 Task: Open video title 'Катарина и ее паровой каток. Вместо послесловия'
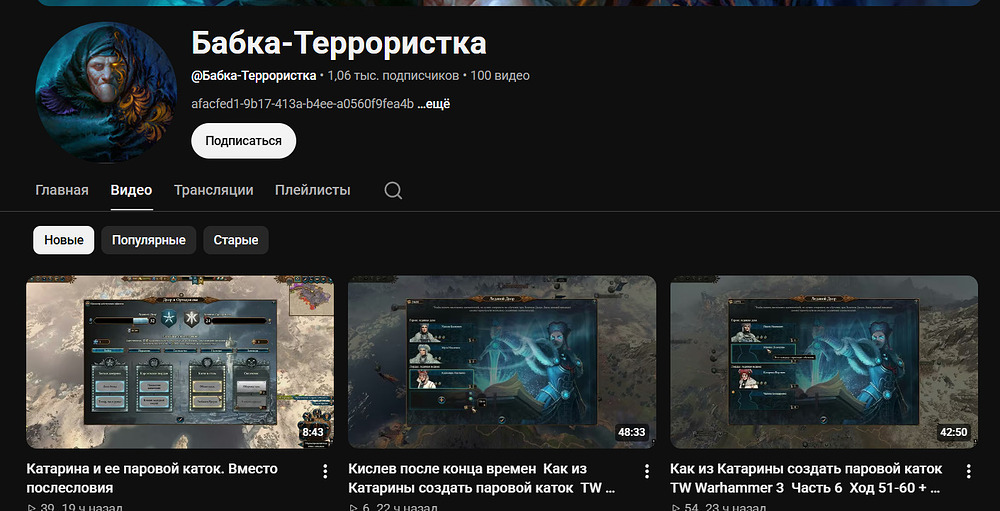[152, 478]
